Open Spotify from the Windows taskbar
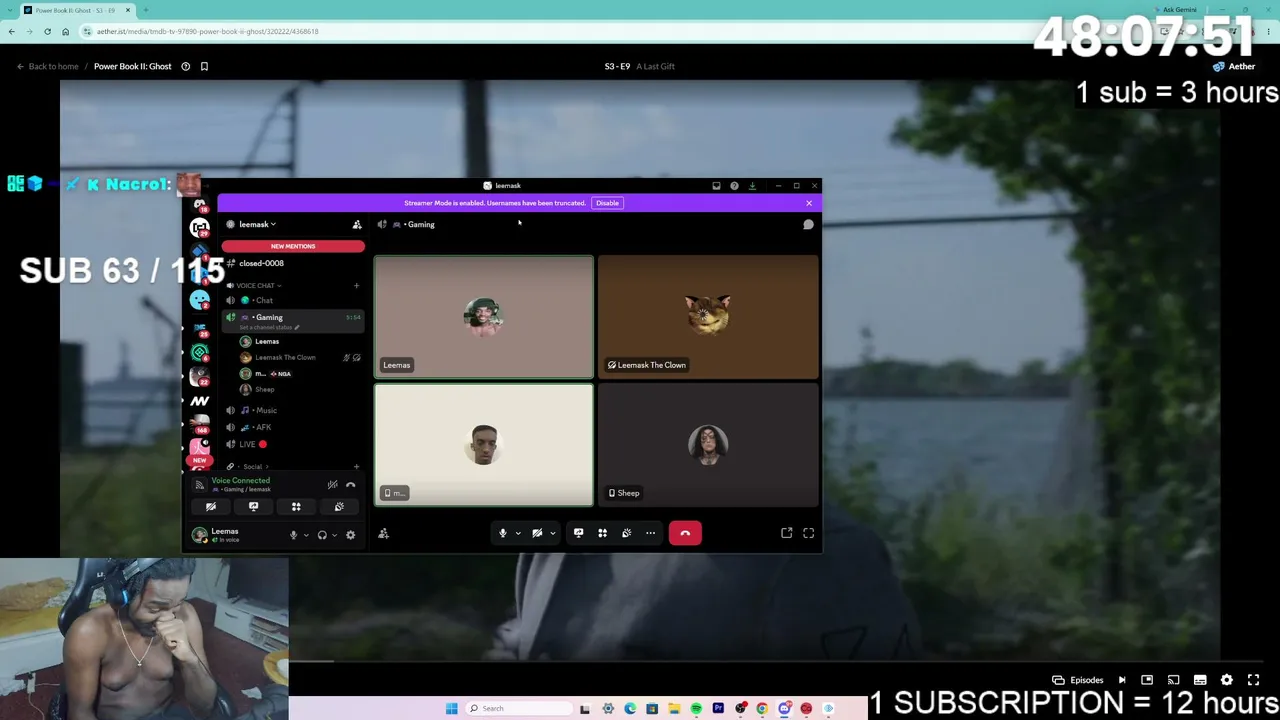The image size is (1280, 720). [x=696, y=708]
